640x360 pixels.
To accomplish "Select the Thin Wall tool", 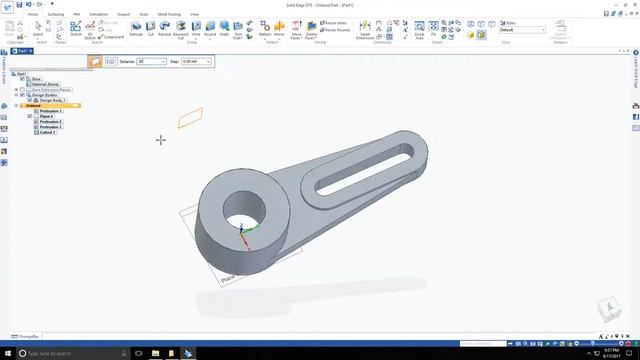I will [238, 30].
